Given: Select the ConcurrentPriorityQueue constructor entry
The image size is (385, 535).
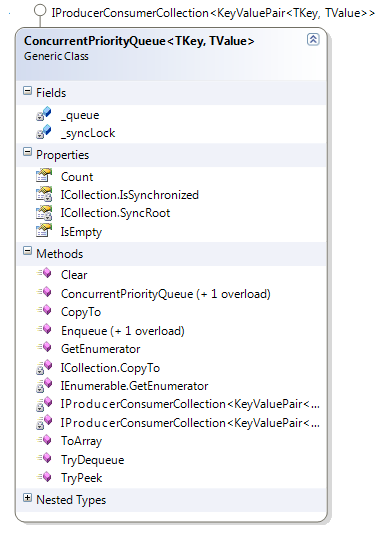Looking at the screenshot, I should click(x=166, y=294).
